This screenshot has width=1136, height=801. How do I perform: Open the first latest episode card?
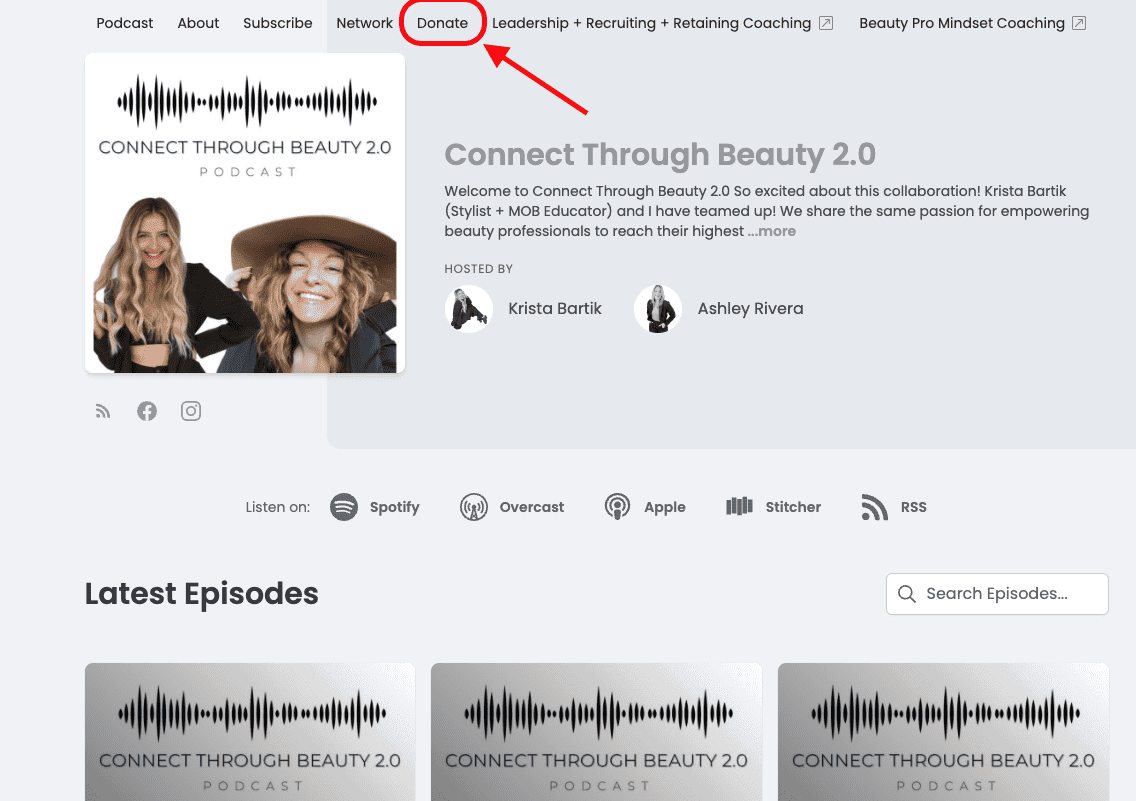pos(250,731)
